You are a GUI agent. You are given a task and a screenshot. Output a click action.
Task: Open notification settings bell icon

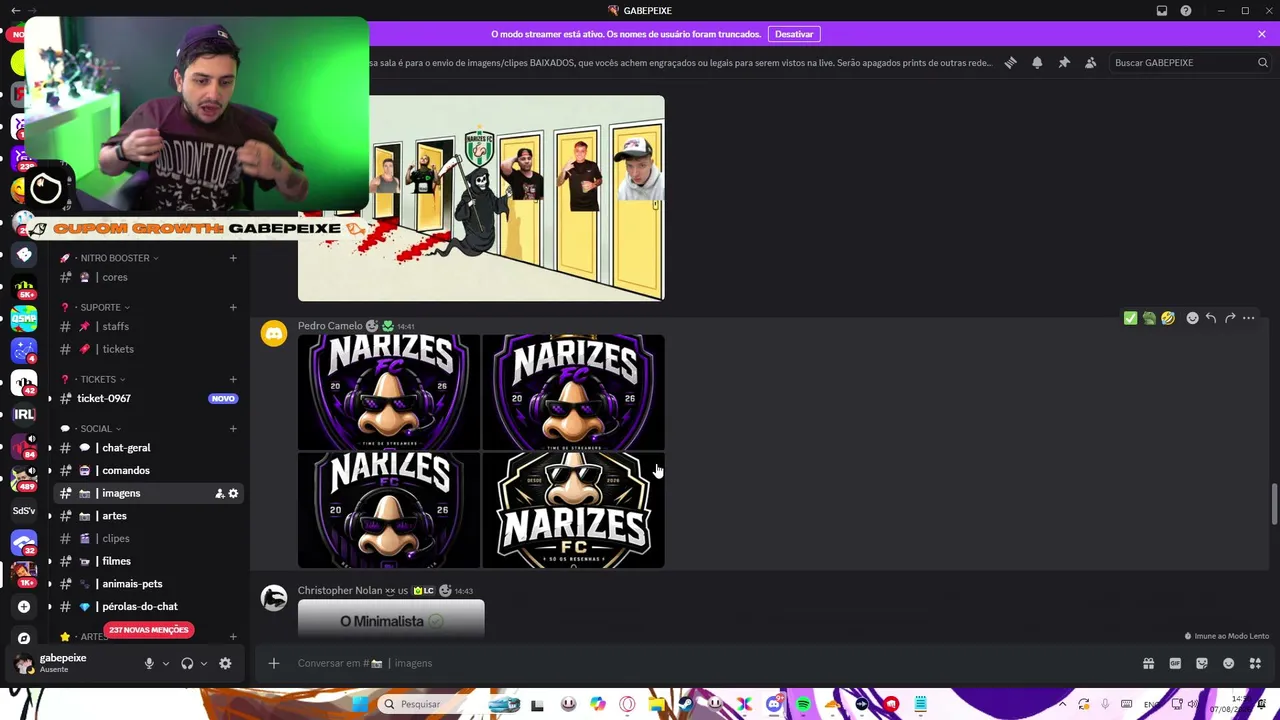tap(1037, 62)
